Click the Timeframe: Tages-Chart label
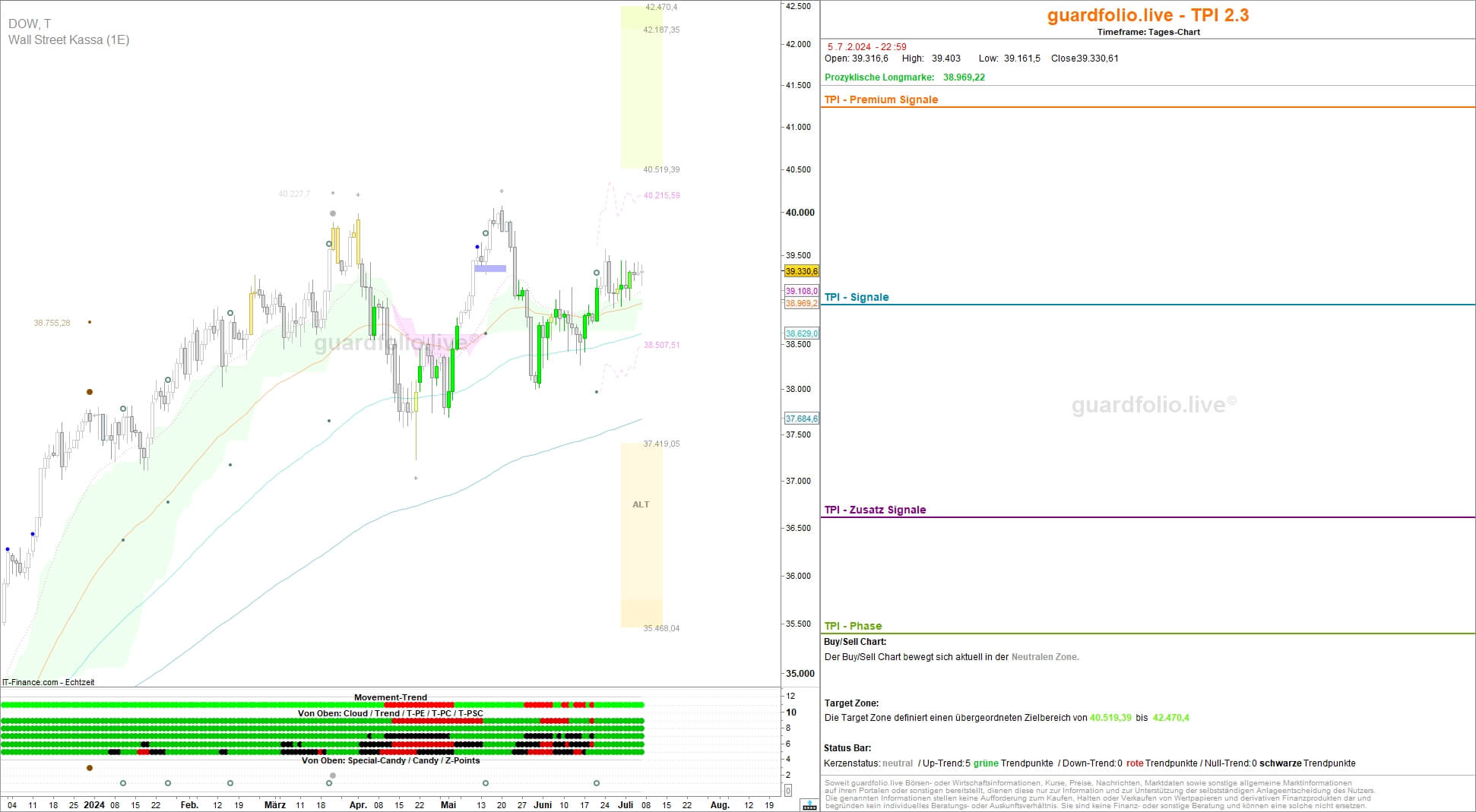This screenshot has width=1476, height=812. 1148,32
